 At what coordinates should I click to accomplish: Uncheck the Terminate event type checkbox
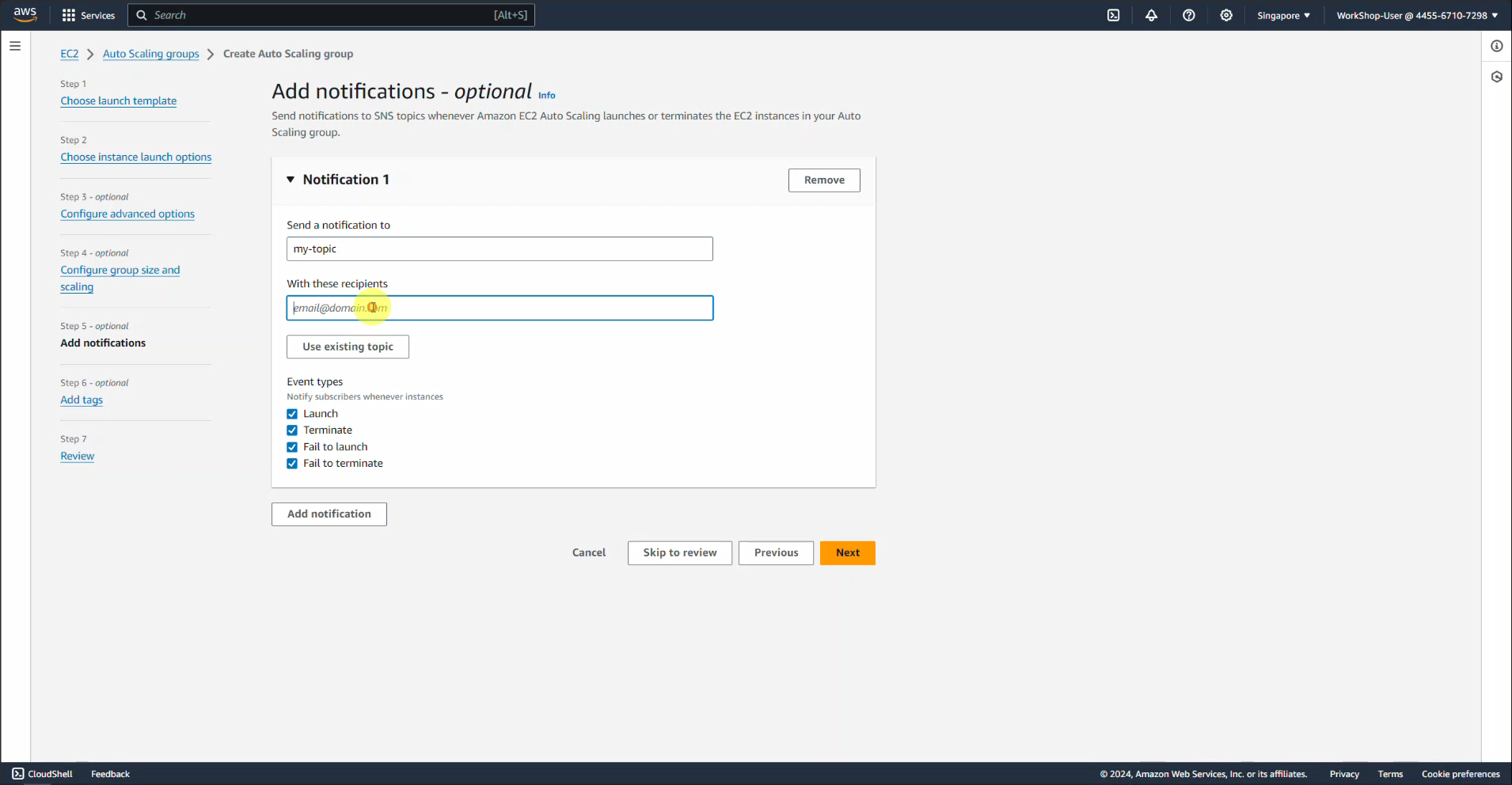point(292,430)
